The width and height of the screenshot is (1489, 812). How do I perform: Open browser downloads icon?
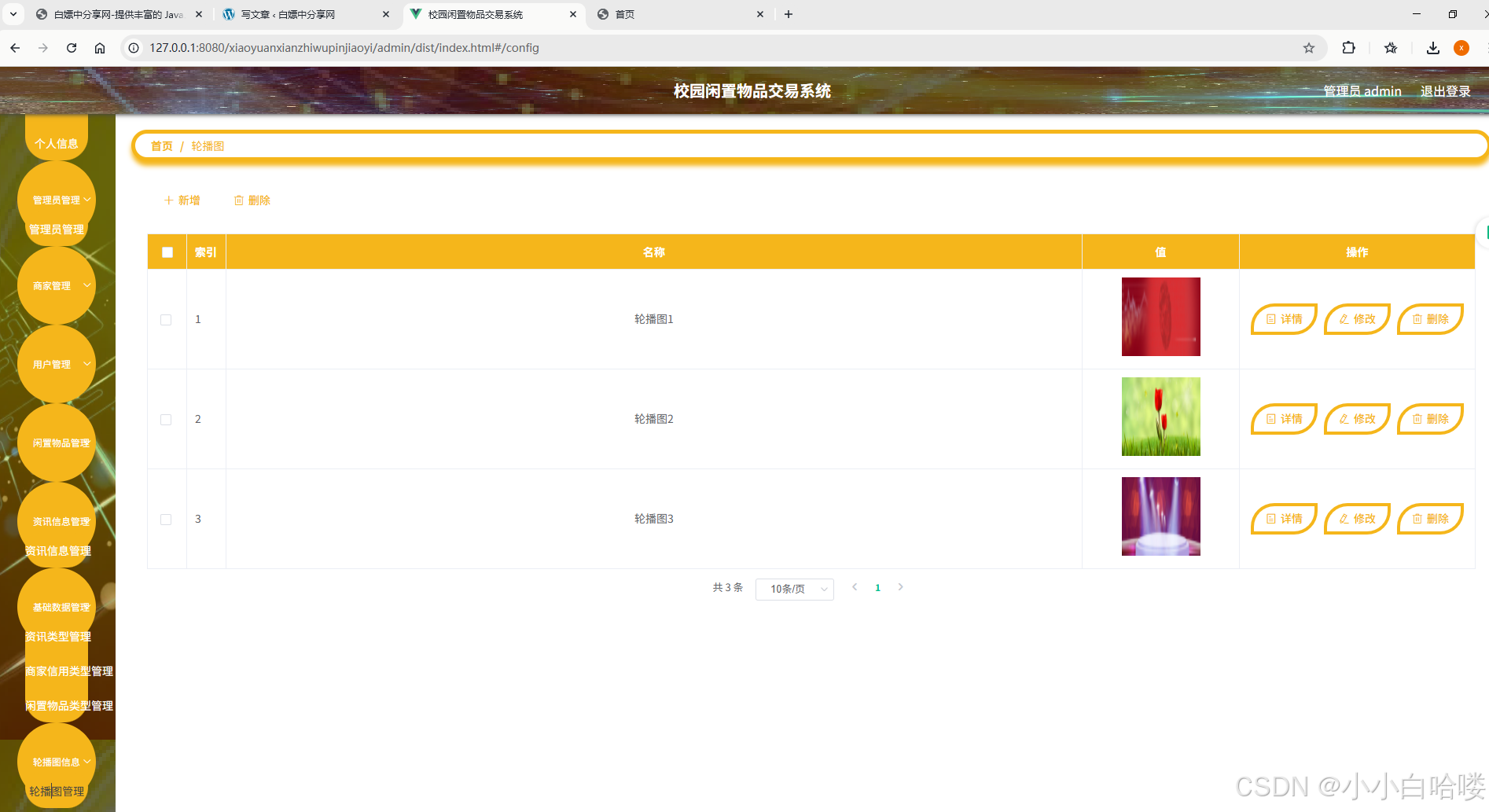click(x=1433, y=48)
